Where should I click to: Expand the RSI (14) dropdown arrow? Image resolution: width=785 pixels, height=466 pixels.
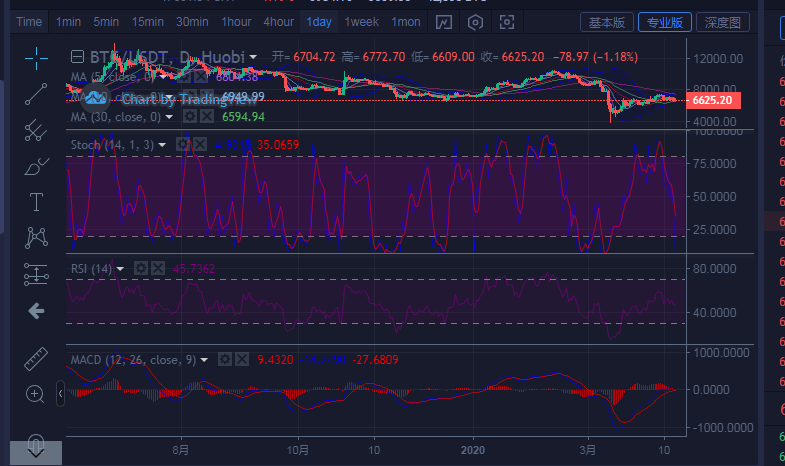point(120,269)
